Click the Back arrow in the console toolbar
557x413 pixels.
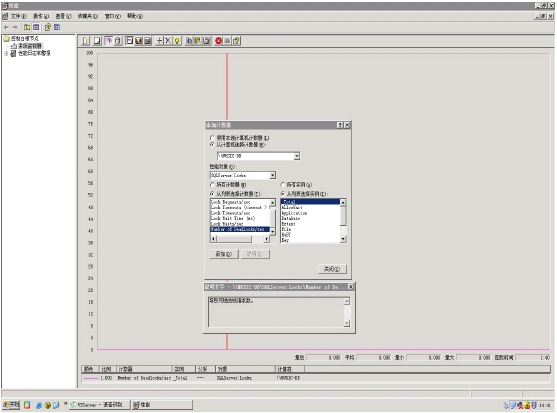click(6, 27)
